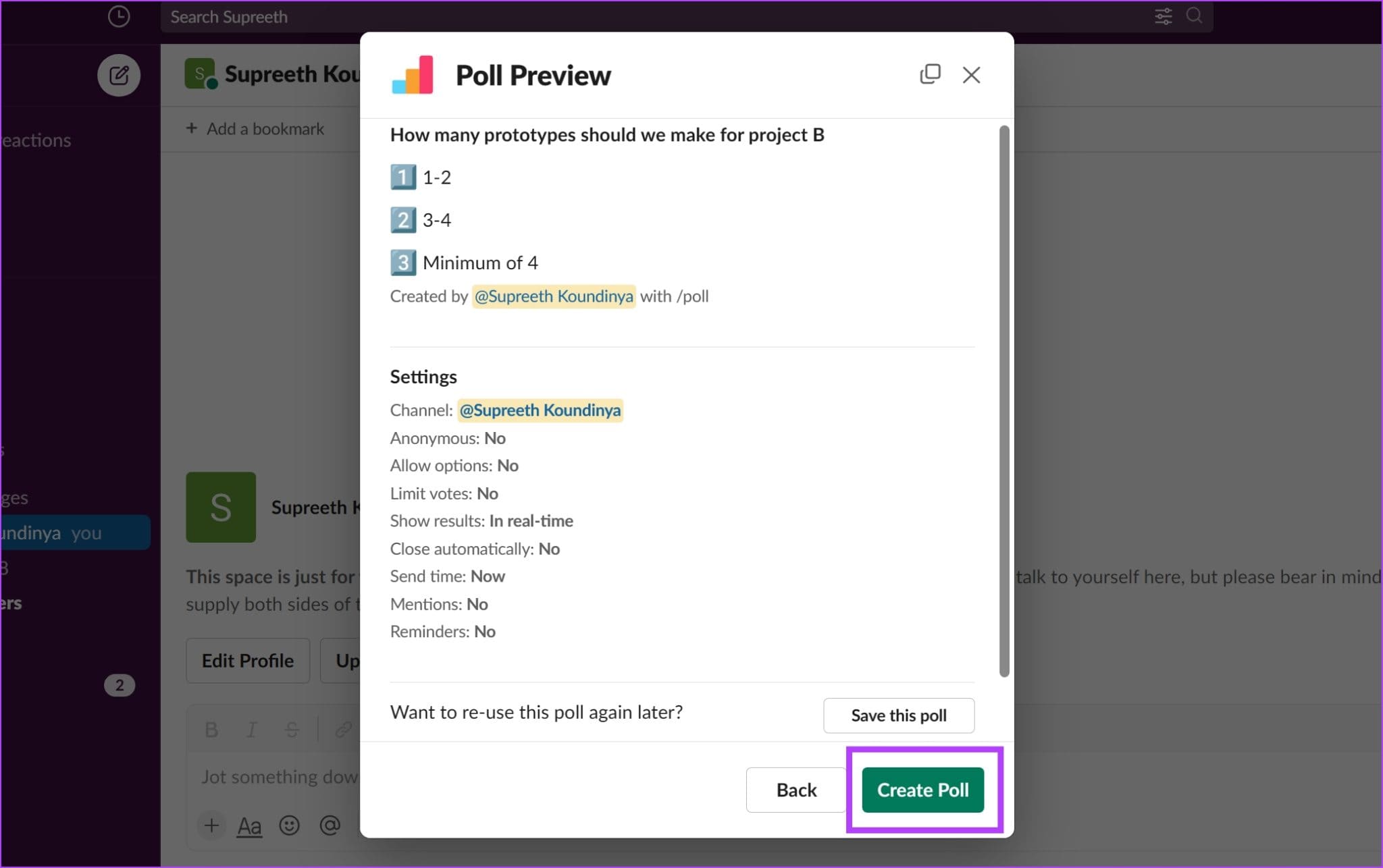Open emoji picker smiley icon
This screenshot has height=868, width=1383.
[x=289, y=825]
